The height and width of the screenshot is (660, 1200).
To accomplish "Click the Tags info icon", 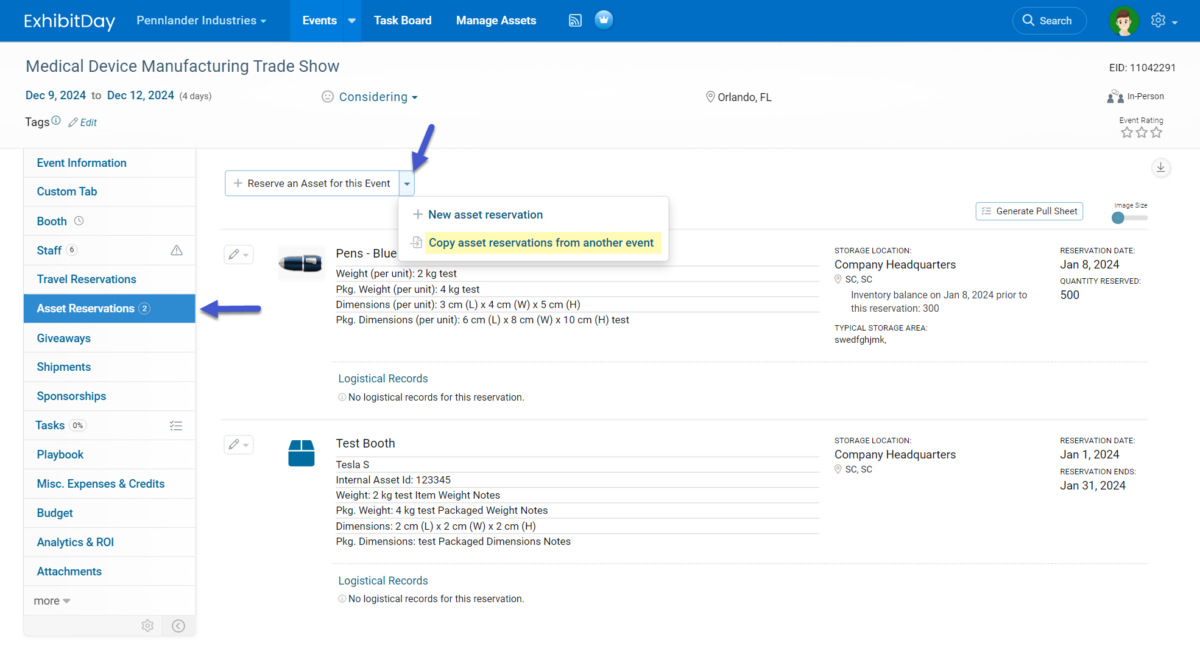I will [56, 121].
